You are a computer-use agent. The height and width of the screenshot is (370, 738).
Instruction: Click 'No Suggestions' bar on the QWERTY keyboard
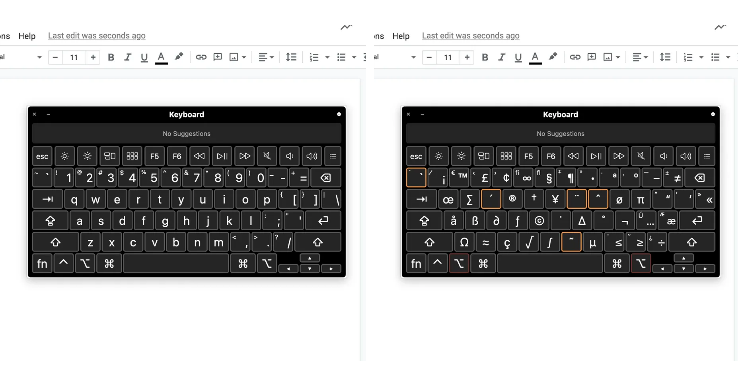point(186,134)
